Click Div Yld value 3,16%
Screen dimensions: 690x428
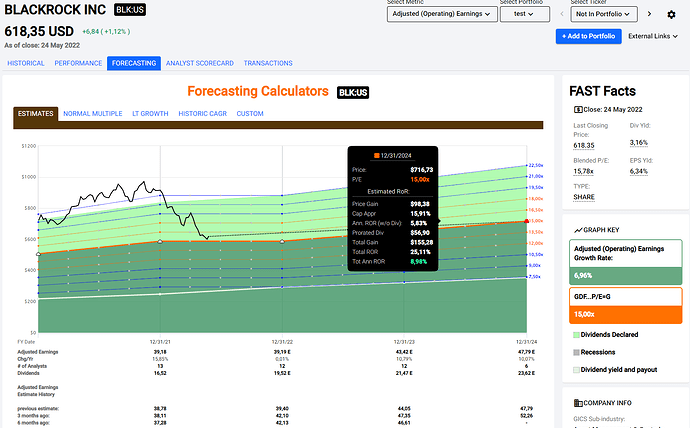point(639,143)
